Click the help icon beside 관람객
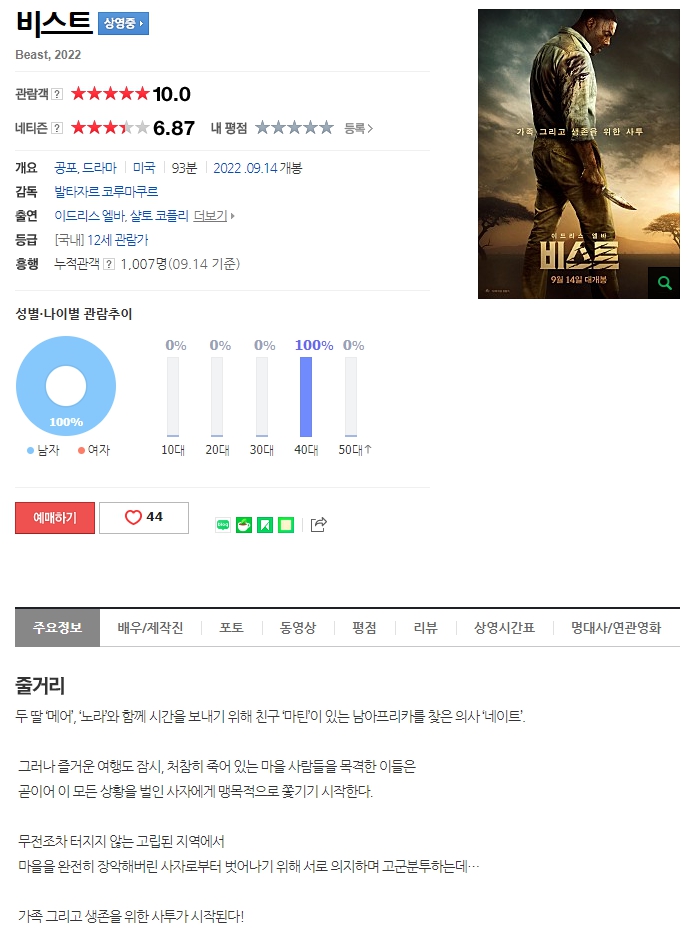689x929 pixels. click(57, 94)
